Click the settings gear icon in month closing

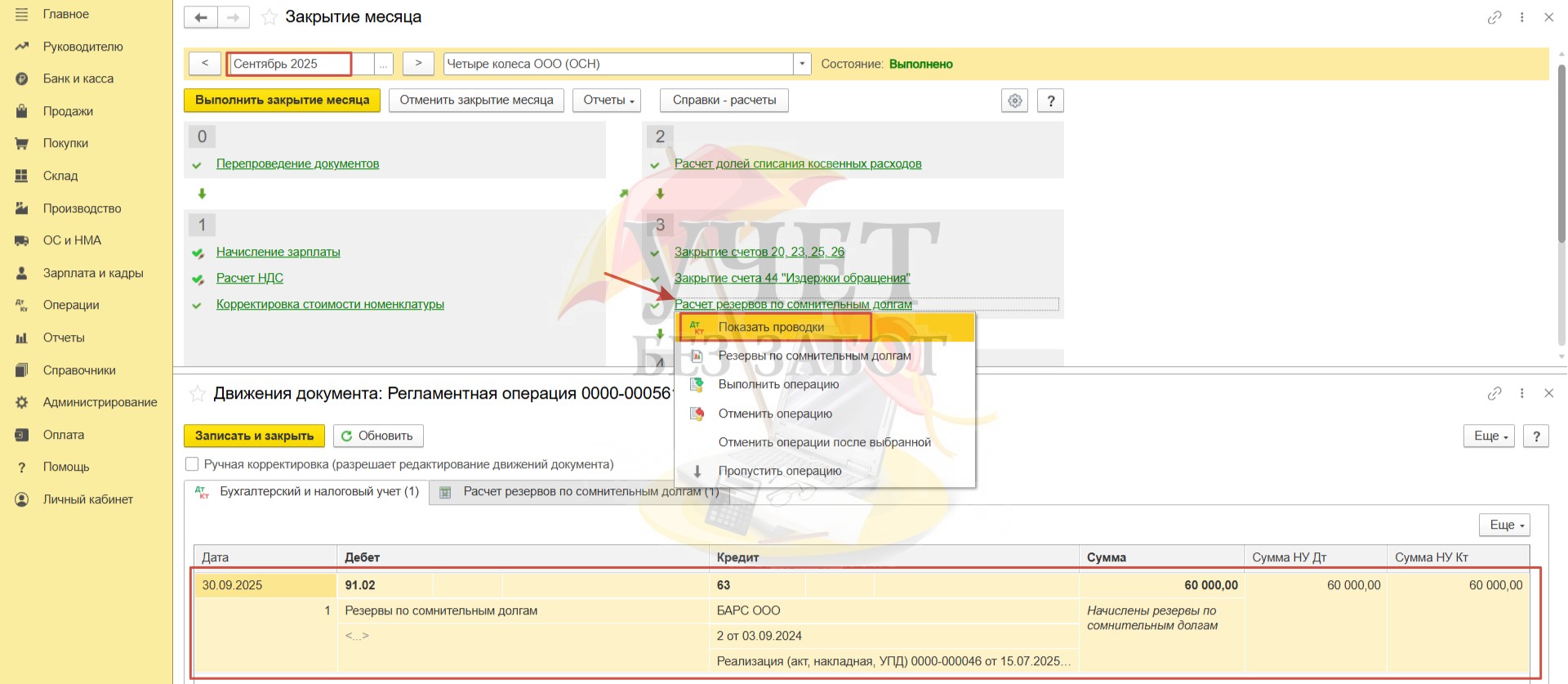coord(1014,101)
